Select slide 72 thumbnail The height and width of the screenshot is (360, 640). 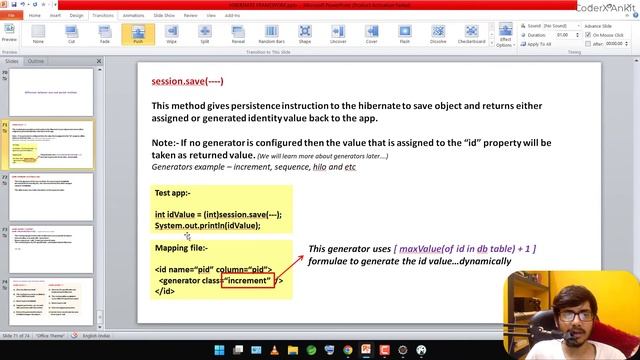click(51, 197)
